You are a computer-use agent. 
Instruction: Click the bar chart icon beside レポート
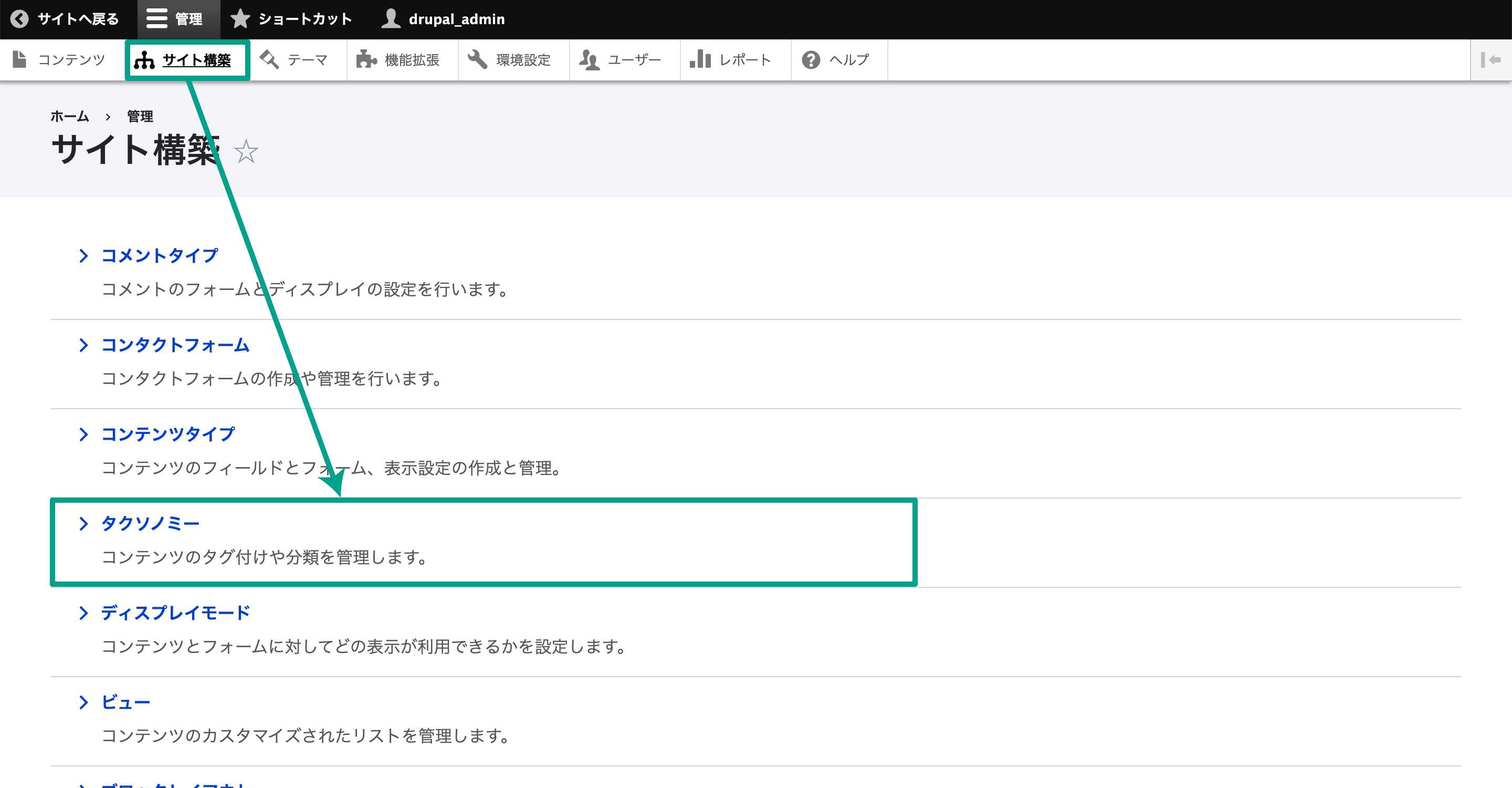(700, 59)
